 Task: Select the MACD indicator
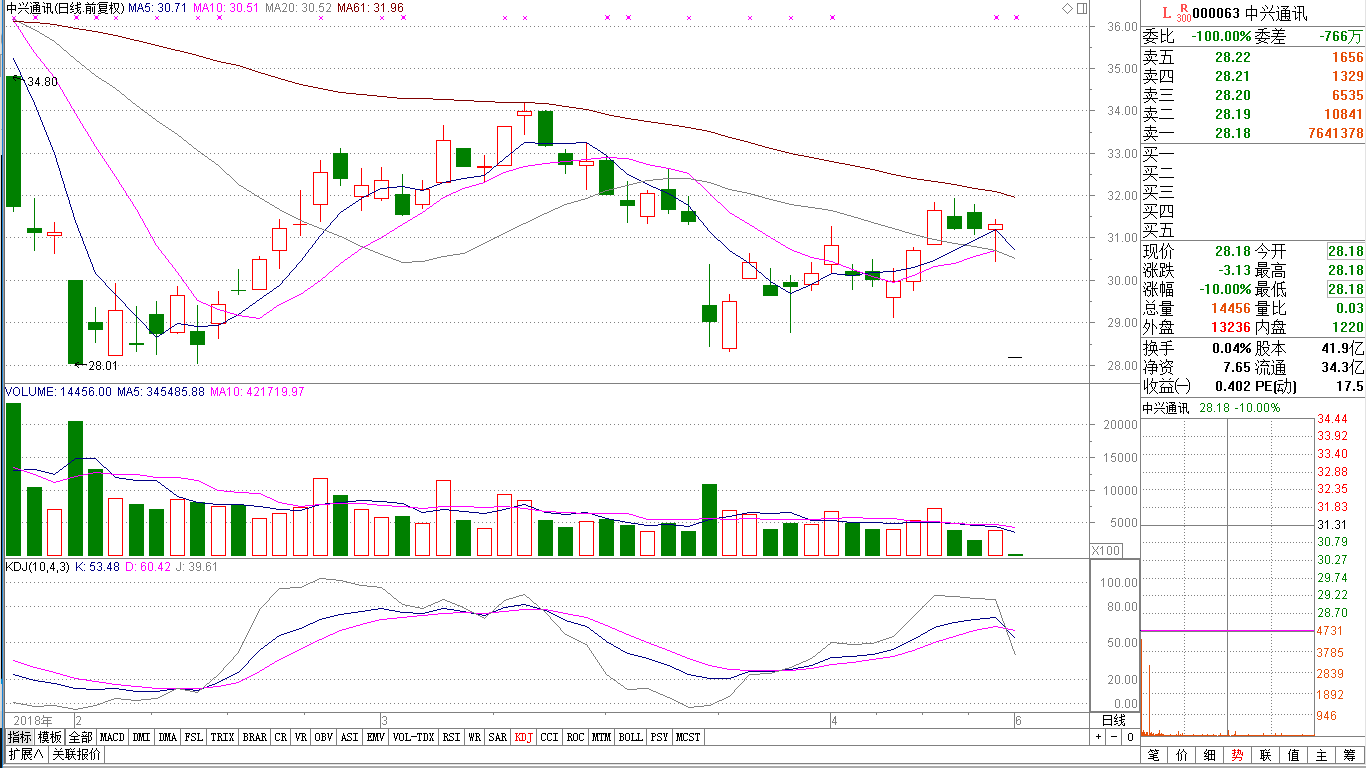coord(112,737)
